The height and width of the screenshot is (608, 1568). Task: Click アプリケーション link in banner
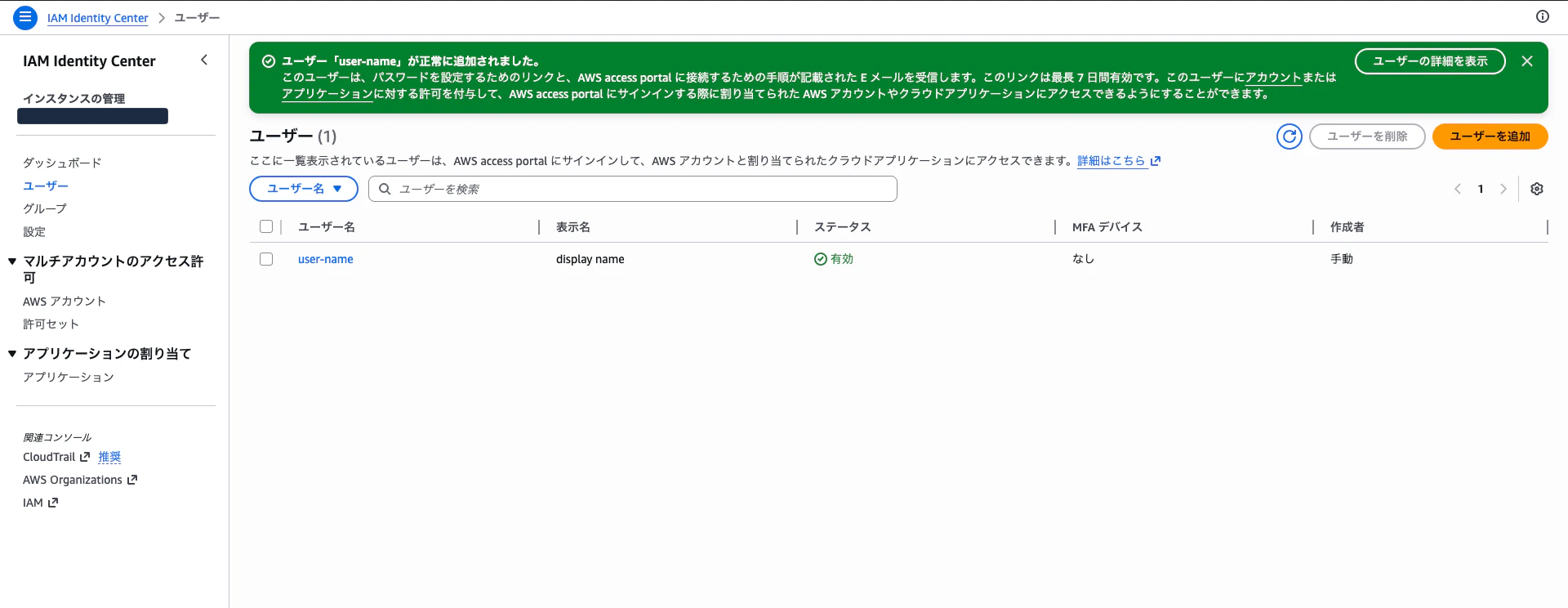327,94
